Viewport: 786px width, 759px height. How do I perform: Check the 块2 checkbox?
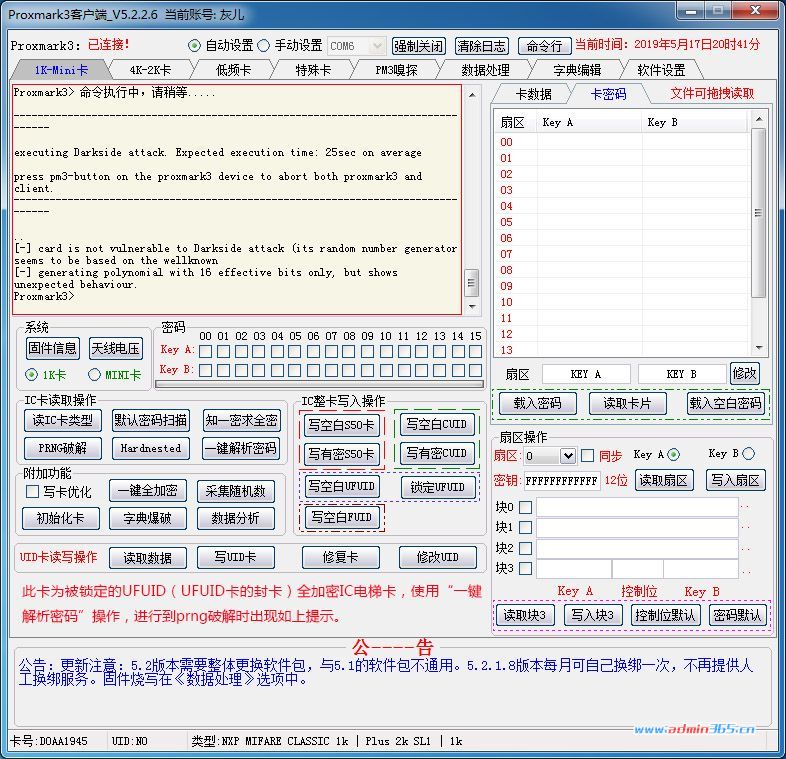pos(525,548)
